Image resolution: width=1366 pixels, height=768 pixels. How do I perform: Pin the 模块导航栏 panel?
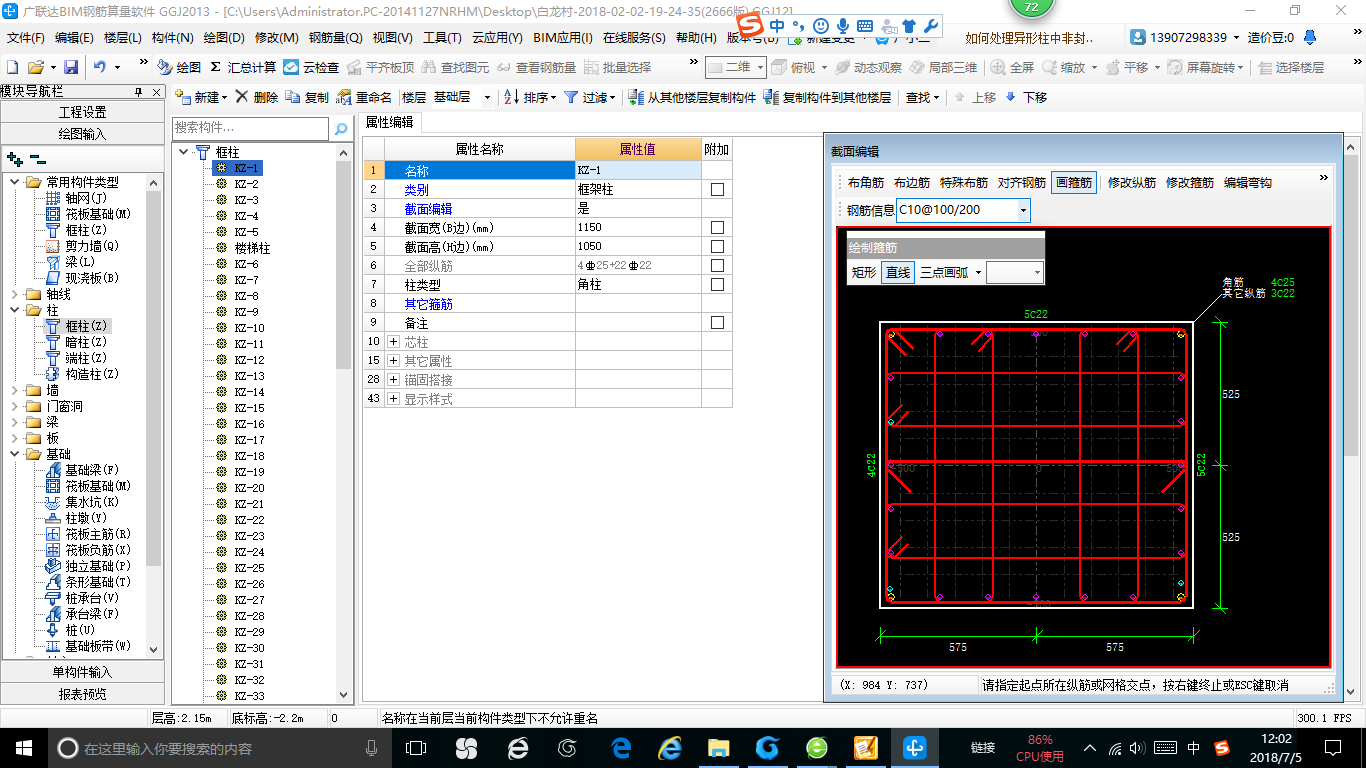point(139,91)
